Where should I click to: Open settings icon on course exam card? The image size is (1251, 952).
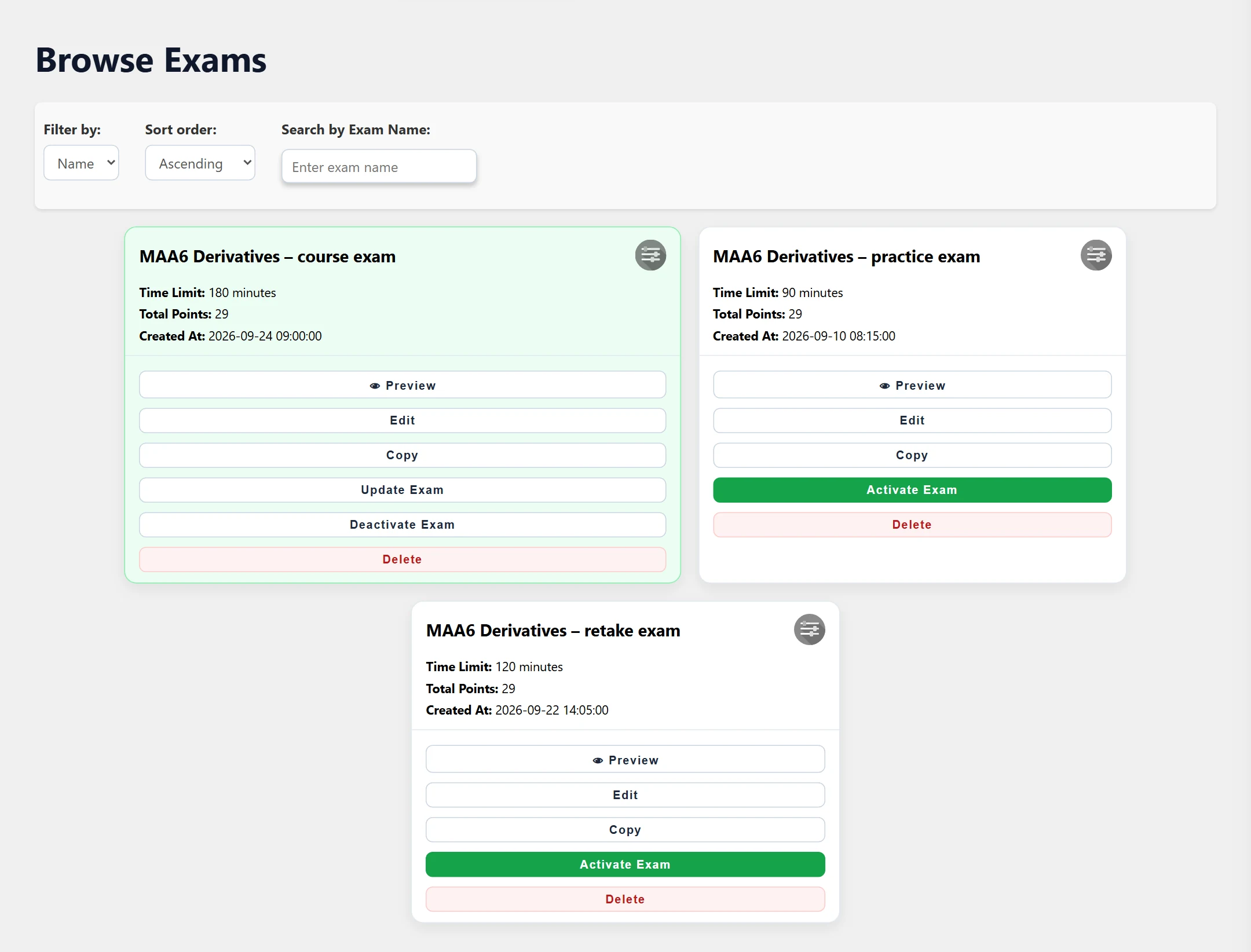coord(650,255)
